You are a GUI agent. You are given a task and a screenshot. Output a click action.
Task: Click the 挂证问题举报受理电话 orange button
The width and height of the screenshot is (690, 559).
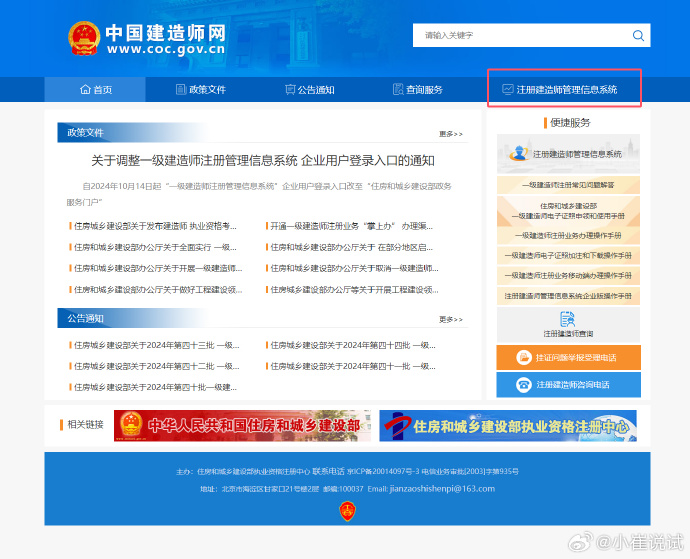(568, 357)
